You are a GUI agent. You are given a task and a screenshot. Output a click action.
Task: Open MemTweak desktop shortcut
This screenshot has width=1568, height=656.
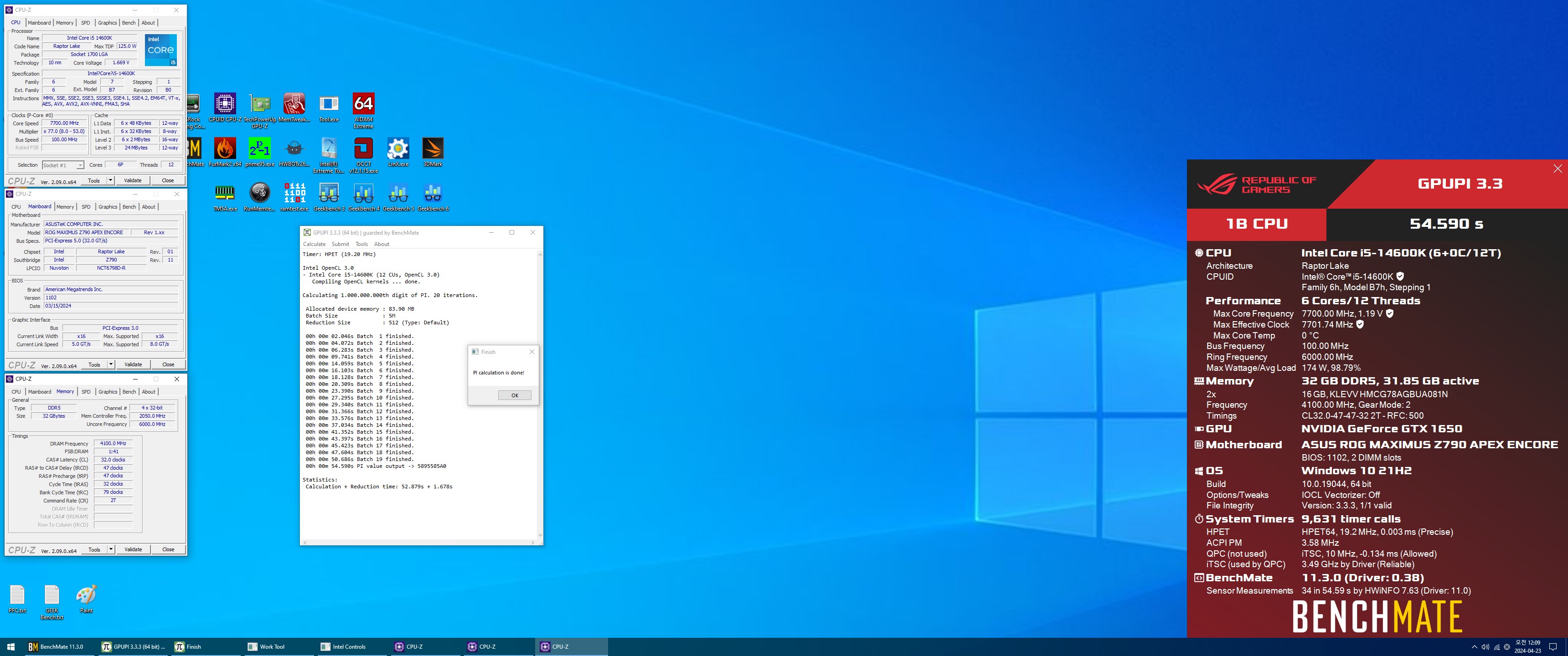[x=294, y=108]
